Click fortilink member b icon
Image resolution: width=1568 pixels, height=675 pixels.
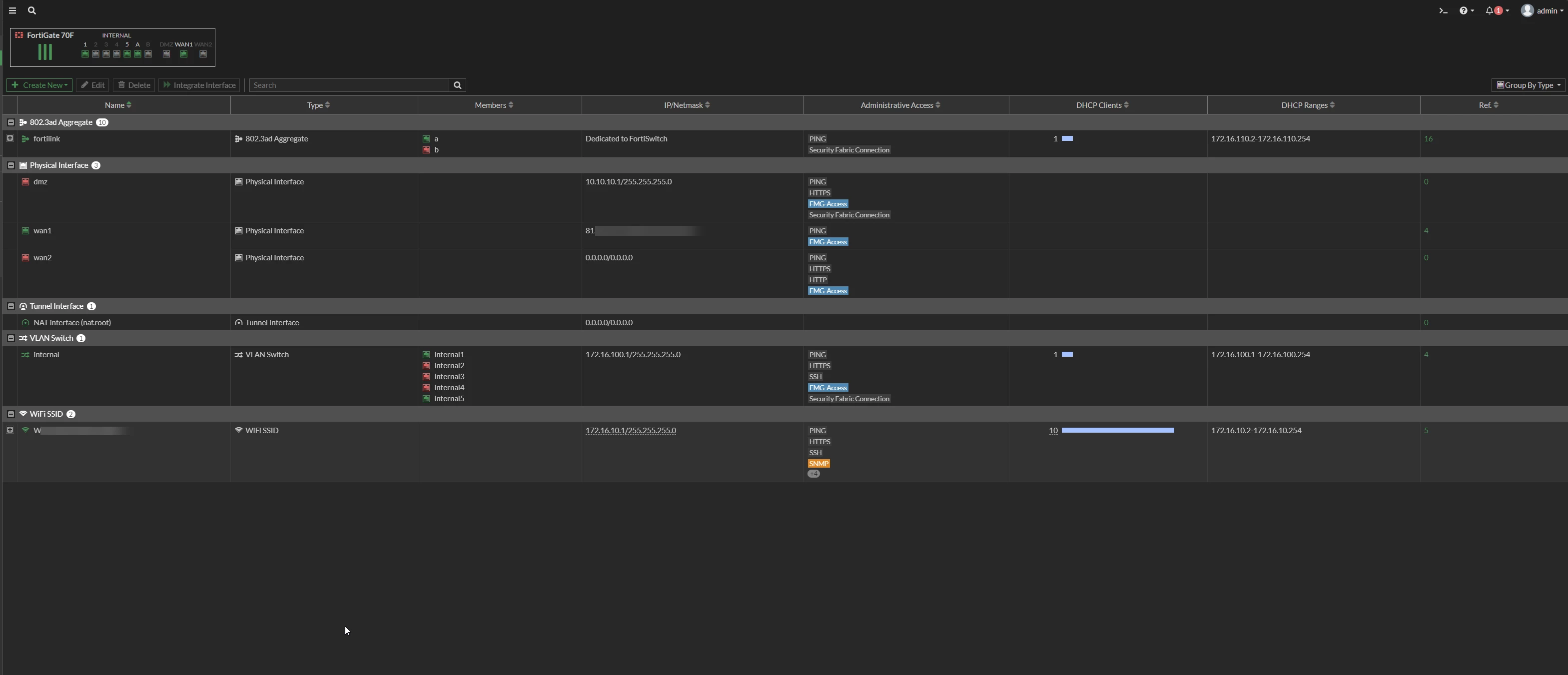pyautogui.click(x=426, y=150)
